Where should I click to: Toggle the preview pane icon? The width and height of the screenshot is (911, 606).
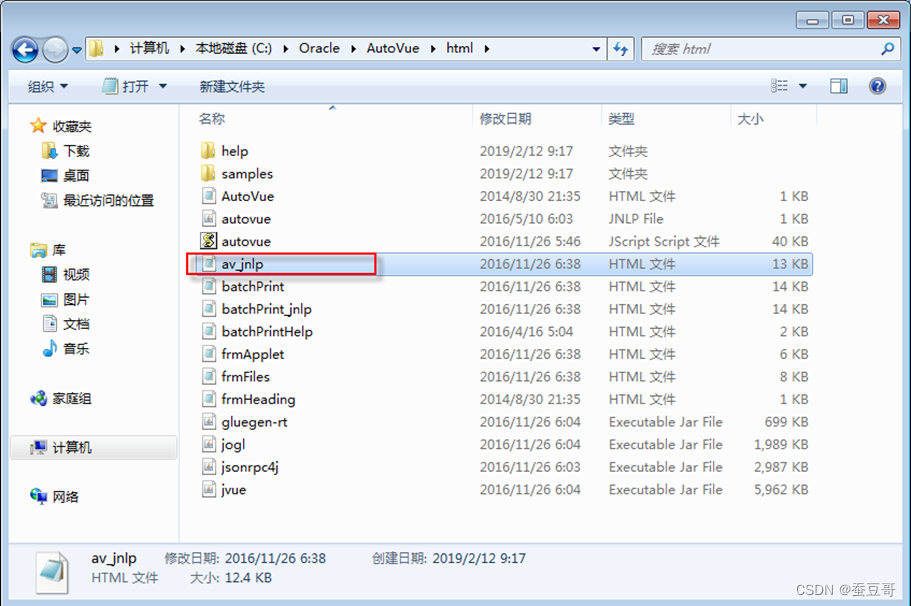pyautogui.click(x=838, y=87)
